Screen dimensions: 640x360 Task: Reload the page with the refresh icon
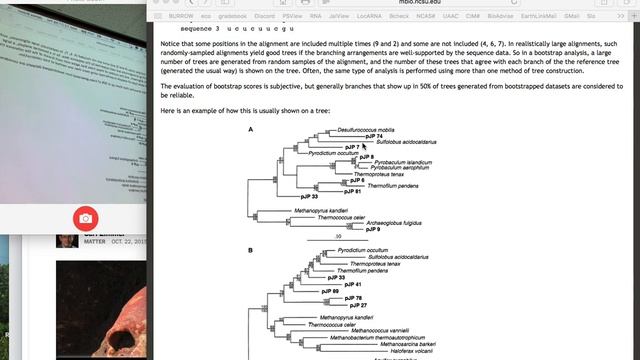(514, 2)
